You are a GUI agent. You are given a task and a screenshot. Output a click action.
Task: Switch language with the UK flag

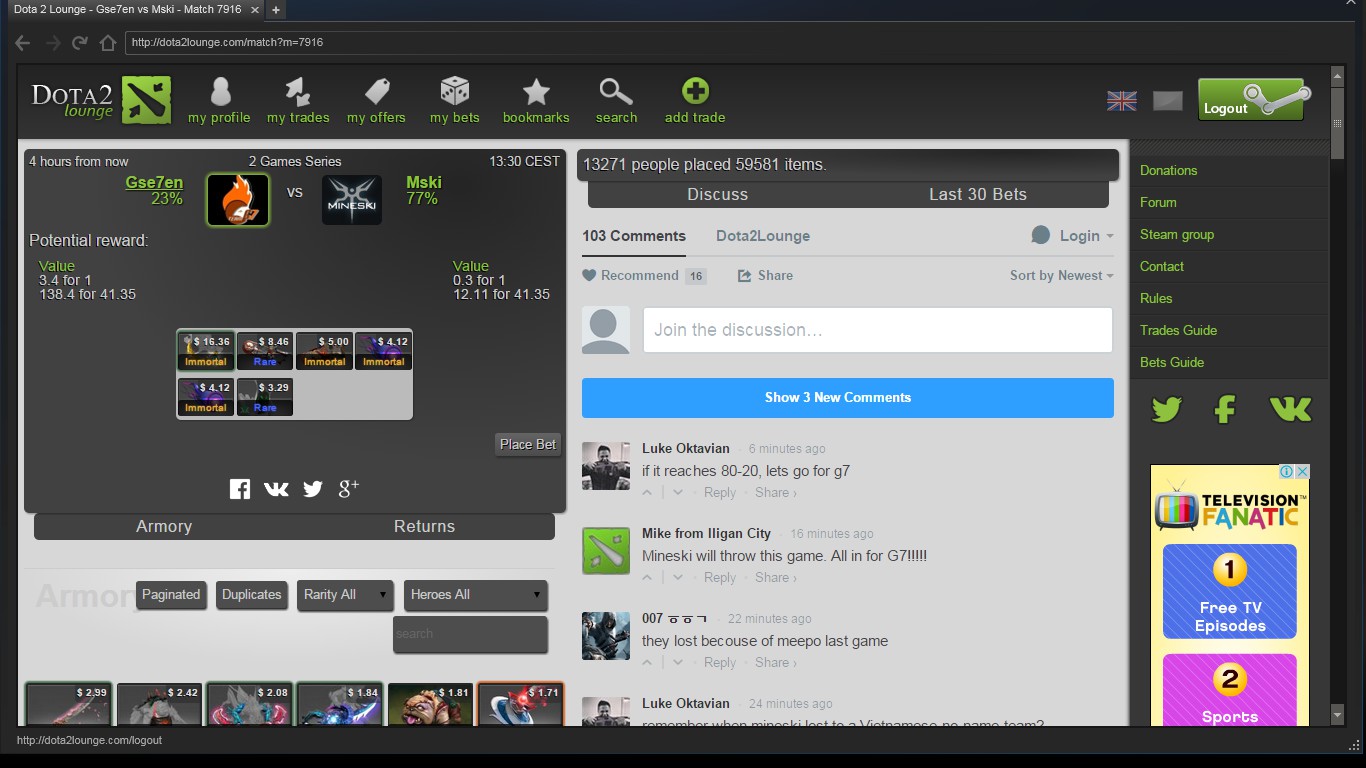pyautogui.click(x=1122, y=100)
